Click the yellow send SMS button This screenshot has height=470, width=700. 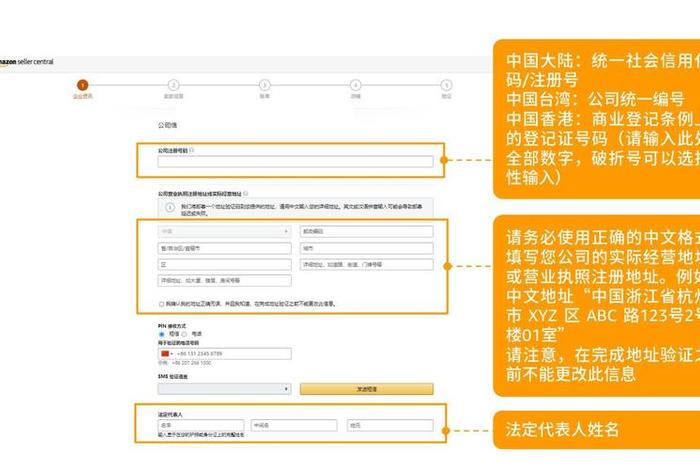(x=366, y=389)
